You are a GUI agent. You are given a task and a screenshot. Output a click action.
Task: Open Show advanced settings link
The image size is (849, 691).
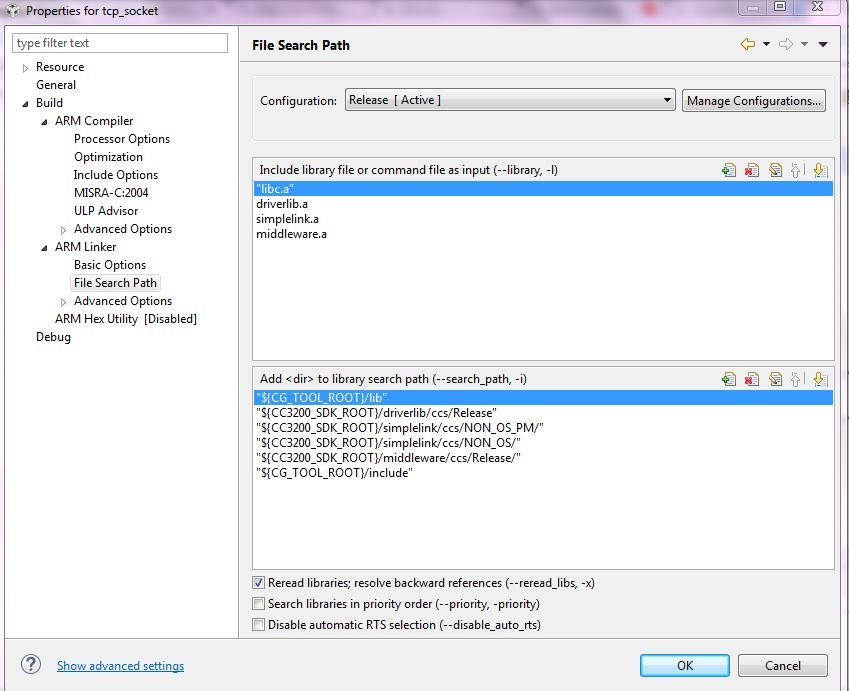click(120, 666)
